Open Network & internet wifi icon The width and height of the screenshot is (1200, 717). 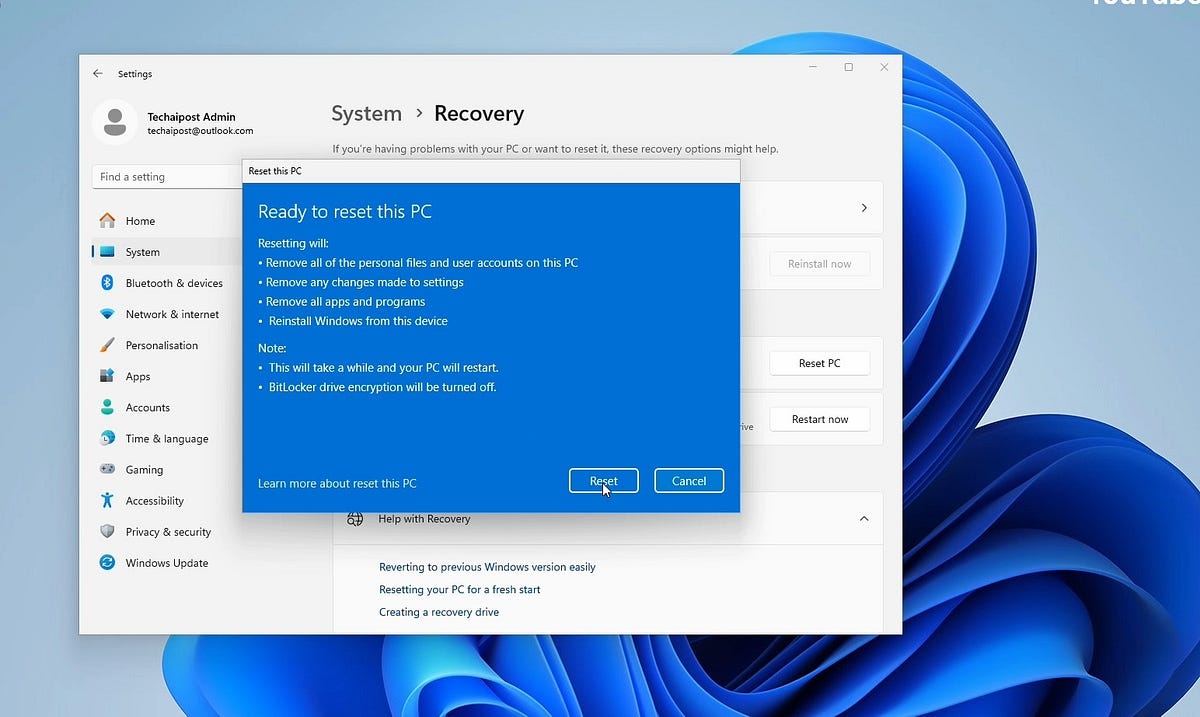pyautogui.click(x=107, y=314)
